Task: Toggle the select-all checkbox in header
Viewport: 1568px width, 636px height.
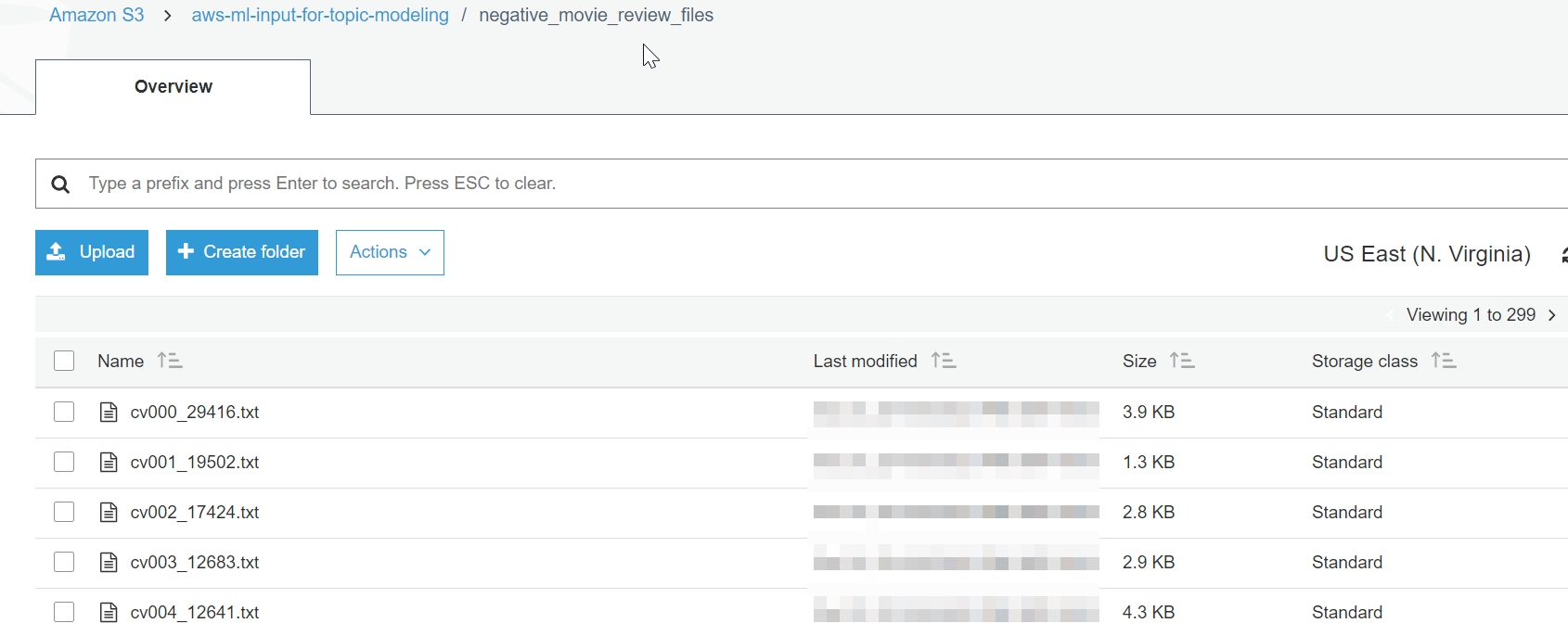Action: (64, 361)
